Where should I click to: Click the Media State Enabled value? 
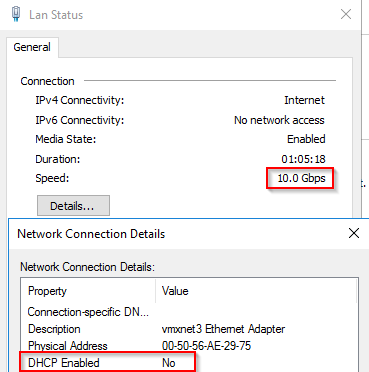(x=306, y=139)
